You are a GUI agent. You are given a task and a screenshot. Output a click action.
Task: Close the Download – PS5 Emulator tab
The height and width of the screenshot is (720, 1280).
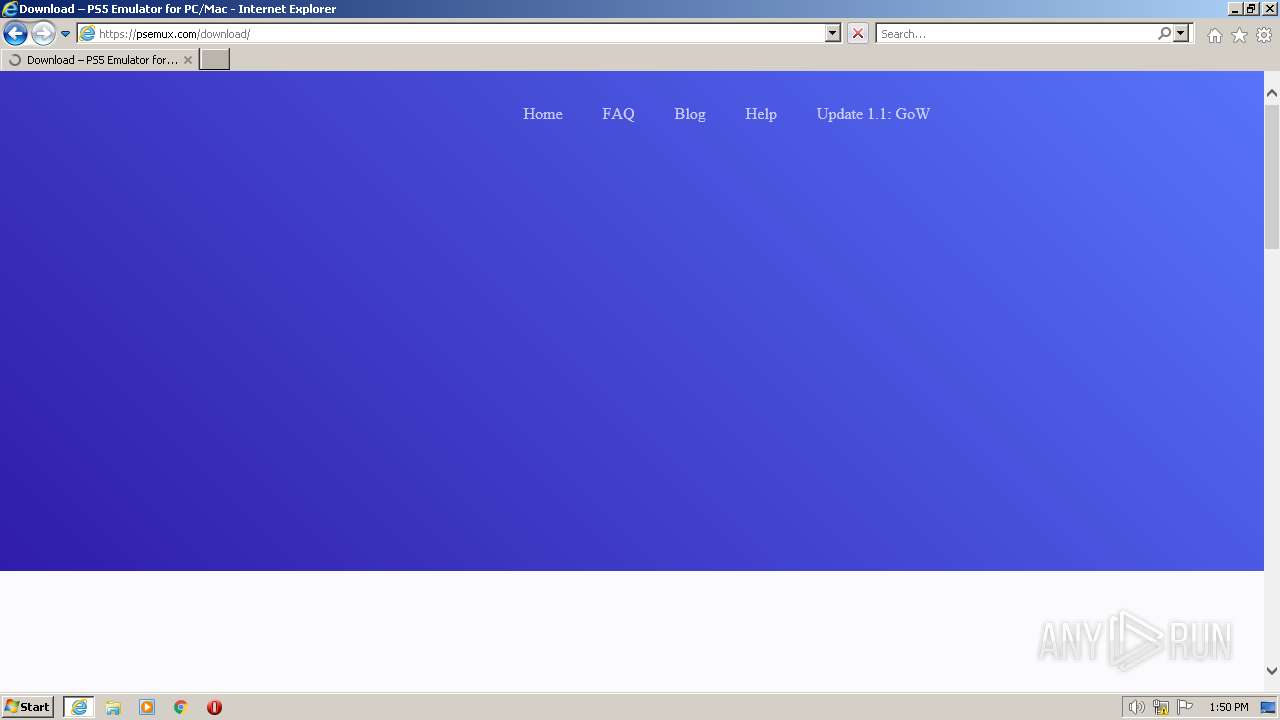188,60
